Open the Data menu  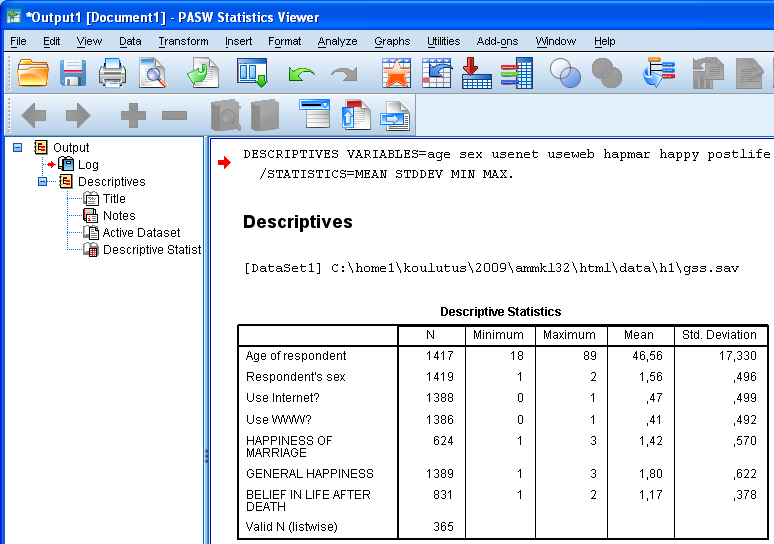pos(130,41)
